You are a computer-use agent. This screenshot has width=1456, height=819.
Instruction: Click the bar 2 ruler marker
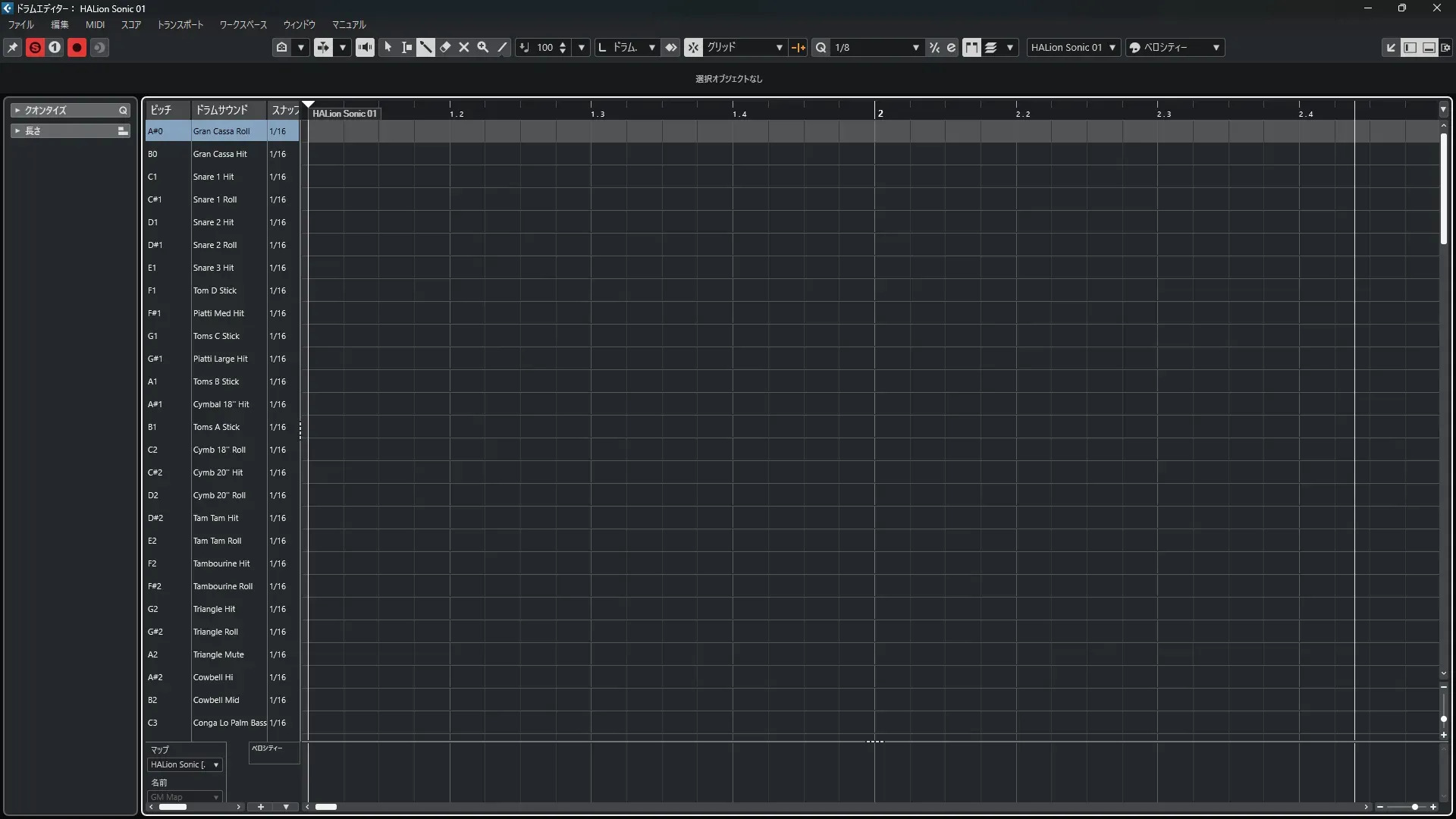(x=880, y=113)
